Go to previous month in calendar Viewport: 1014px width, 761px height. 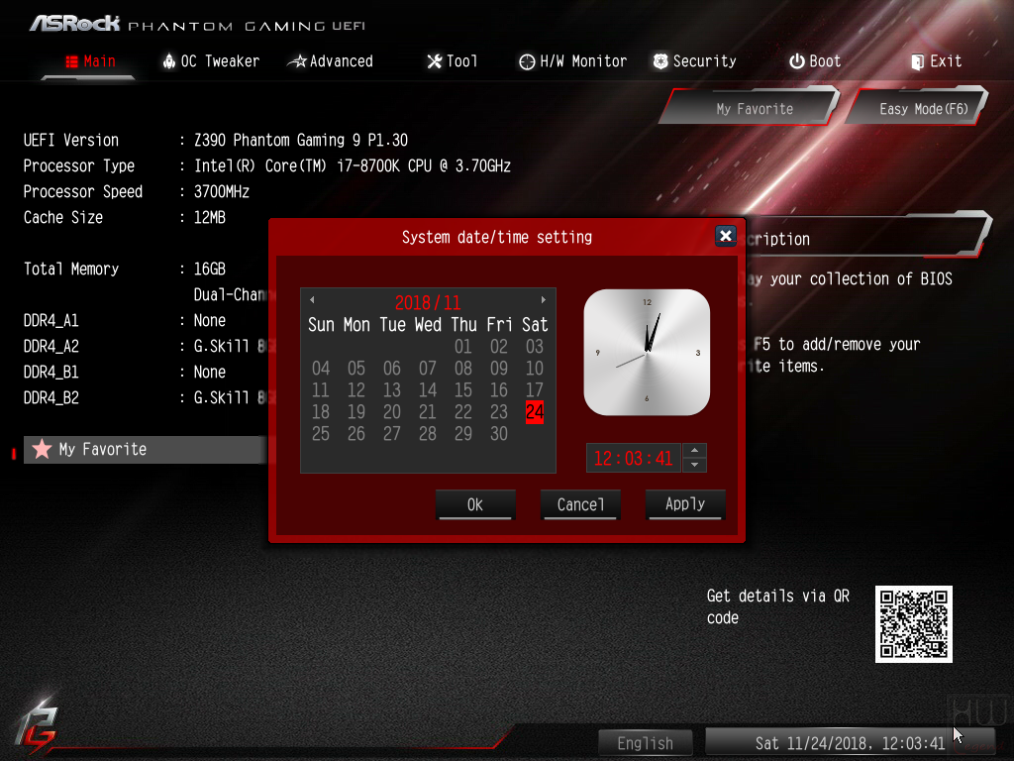point(312,300)
